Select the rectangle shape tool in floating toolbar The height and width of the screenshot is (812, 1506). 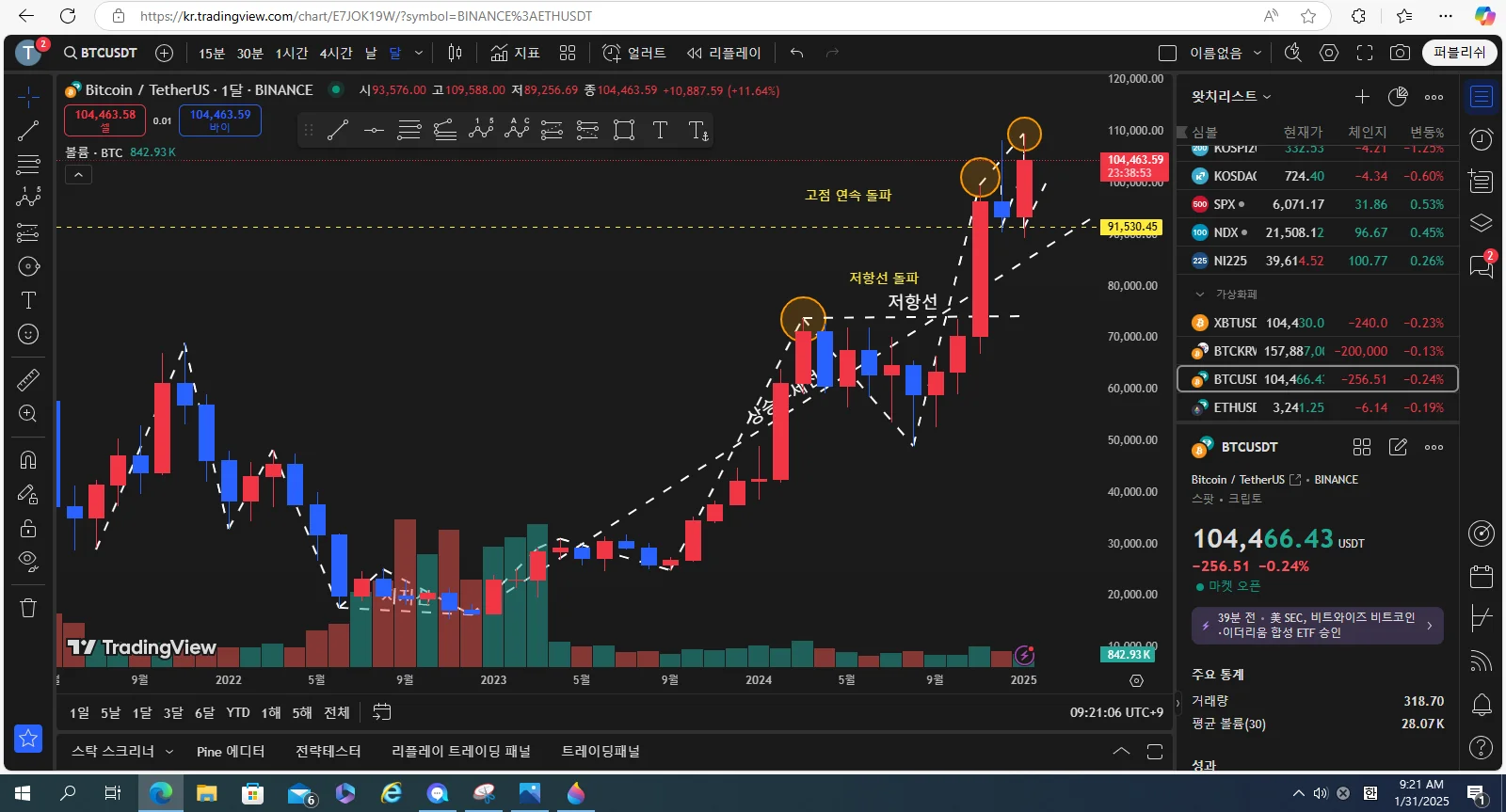[x=624, y=130]
